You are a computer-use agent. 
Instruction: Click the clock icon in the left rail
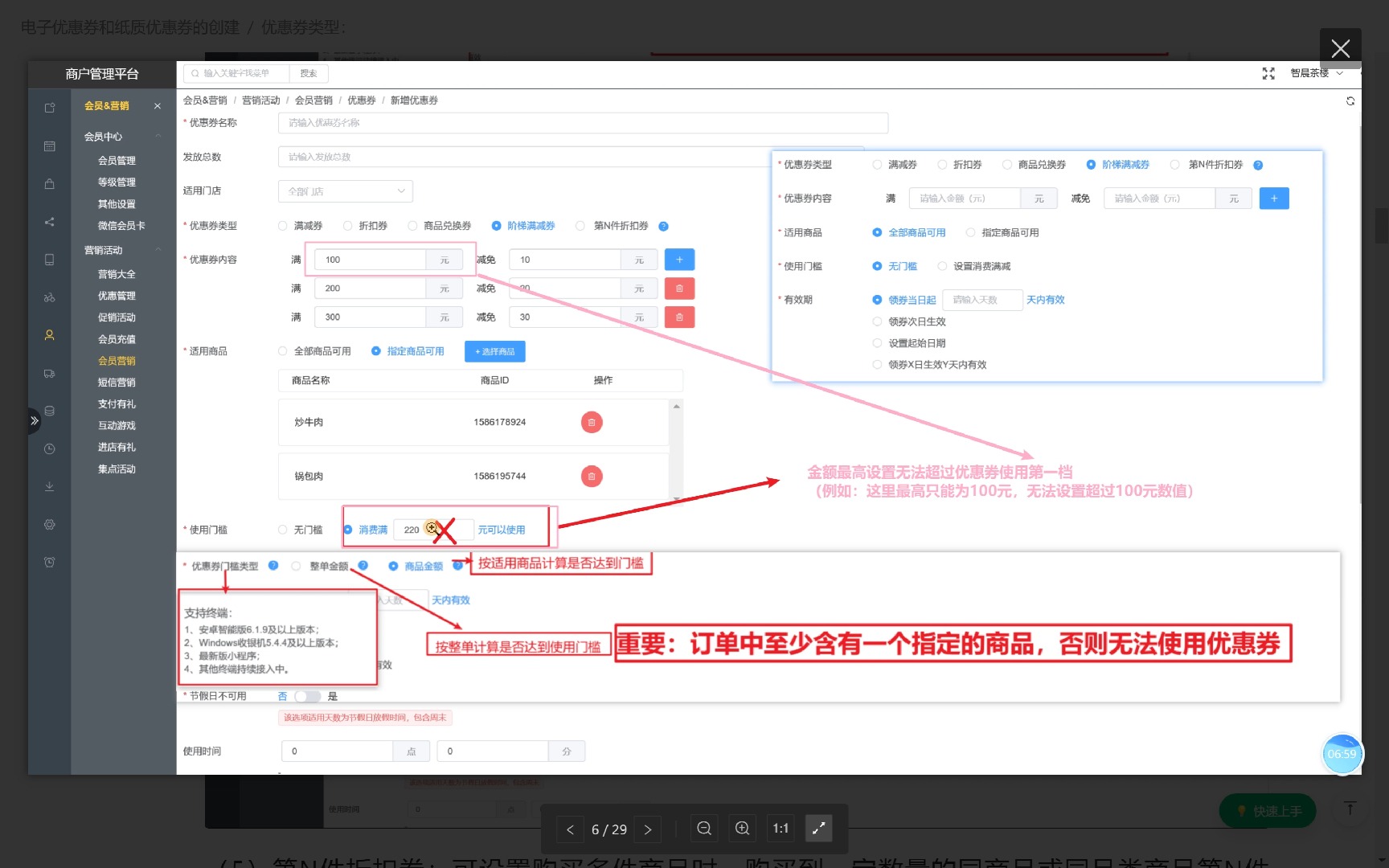49,449
